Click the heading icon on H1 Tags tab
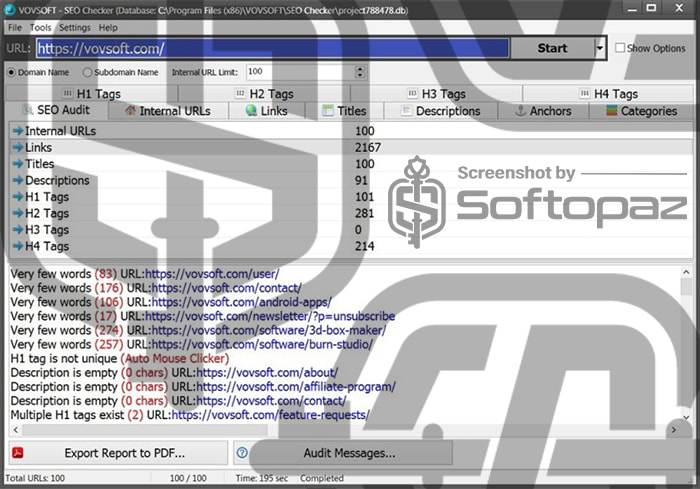 pos(67,93)
